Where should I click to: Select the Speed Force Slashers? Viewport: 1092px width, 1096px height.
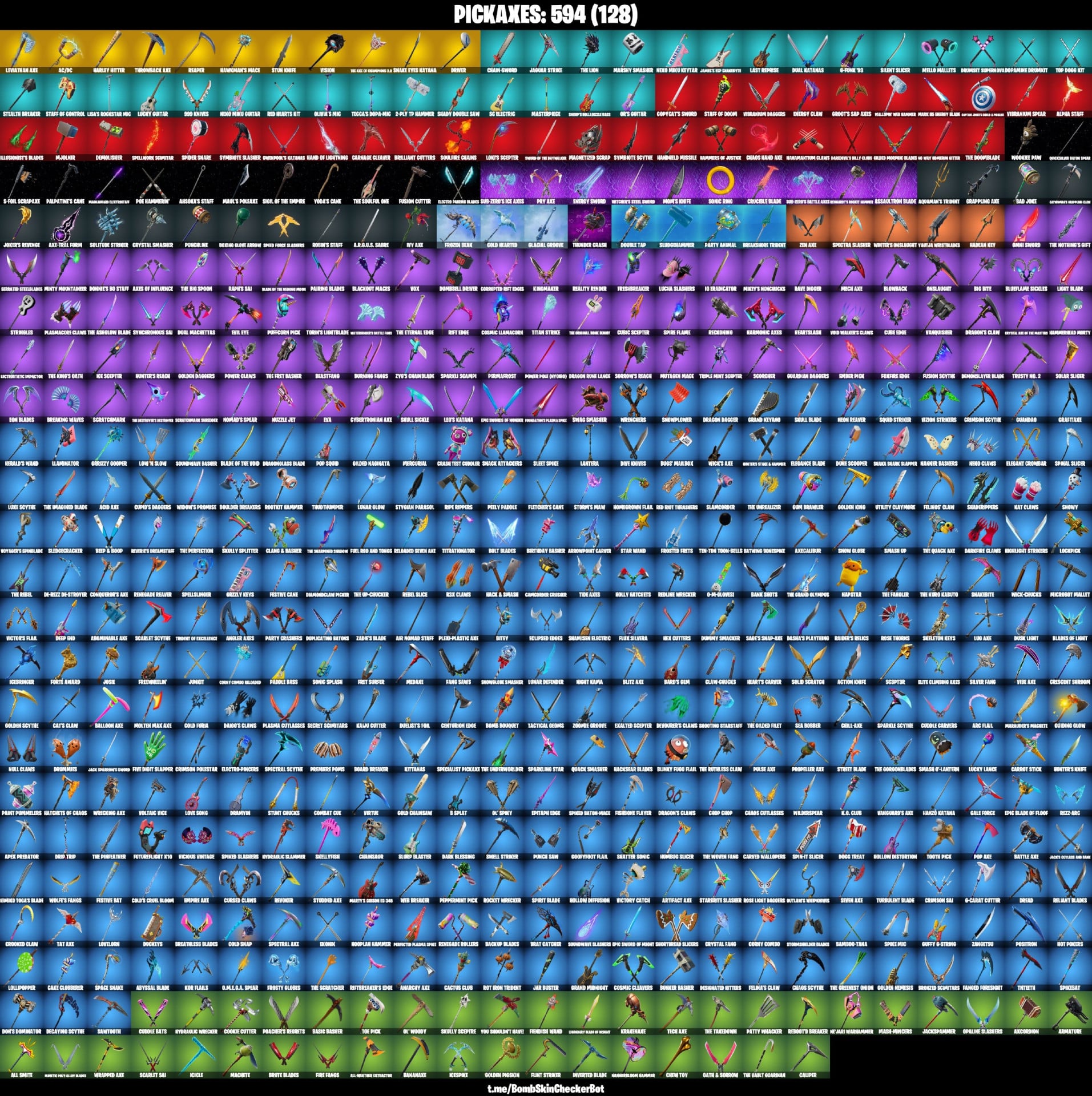(284, 227)
